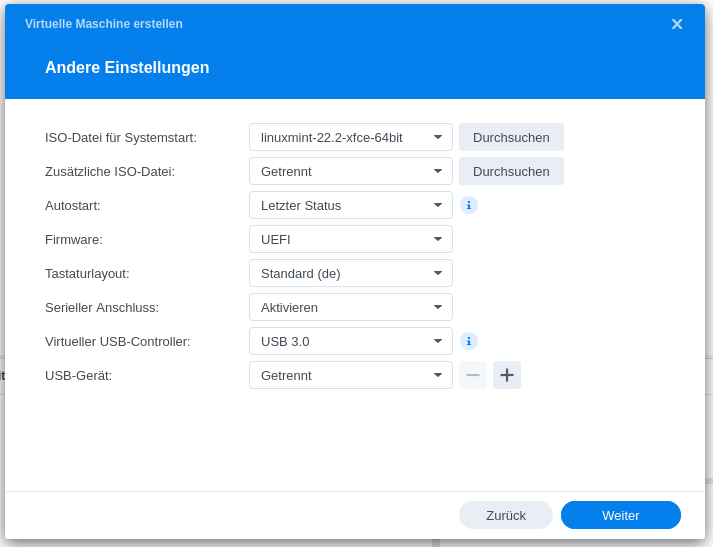Click the USB-Gerät label
Viewport: 713px width, 547px height.
78,376
